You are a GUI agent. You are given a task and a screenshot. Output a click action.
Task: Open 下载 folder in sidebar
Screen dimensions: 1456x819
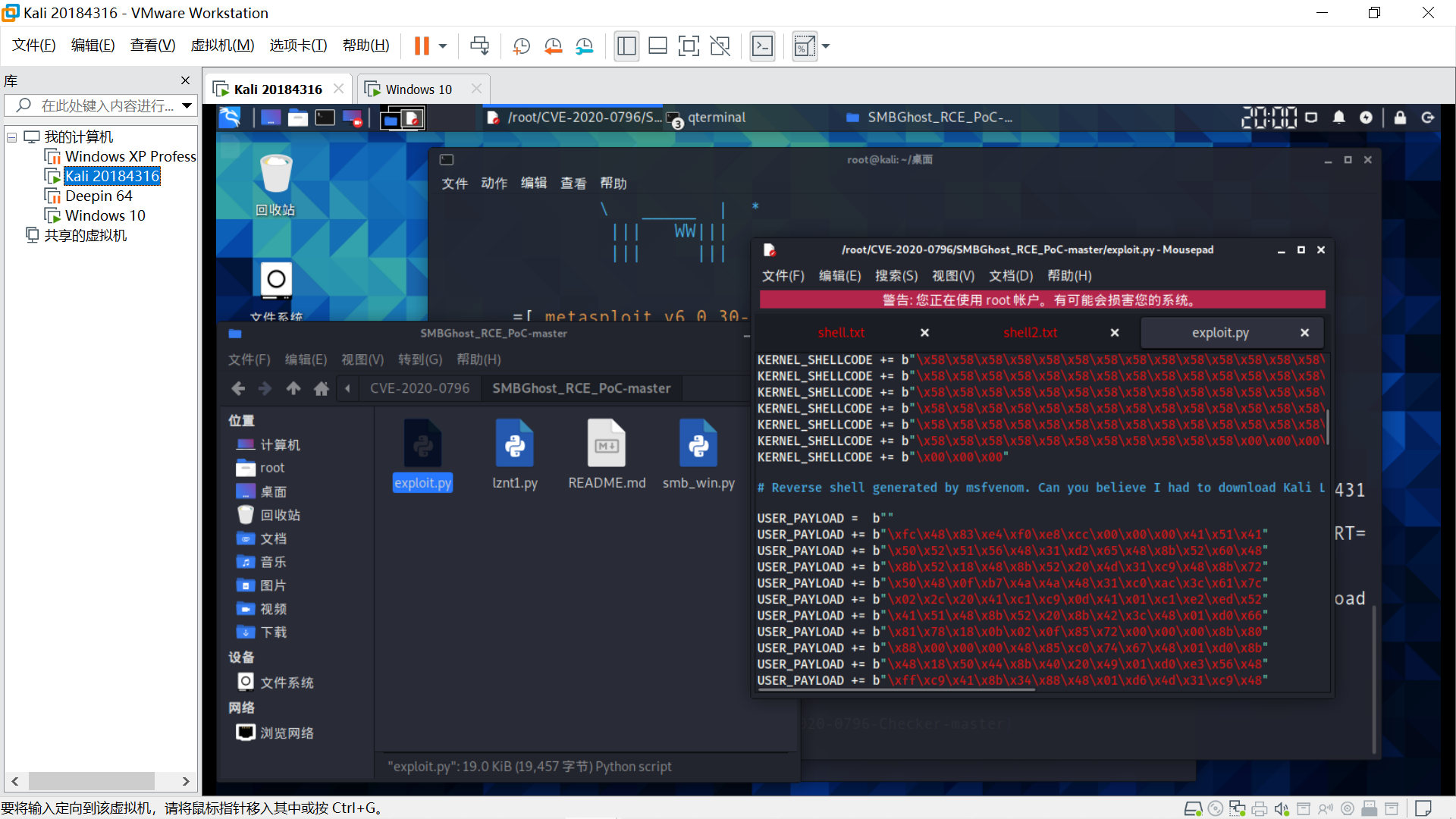tap(273, 632)
